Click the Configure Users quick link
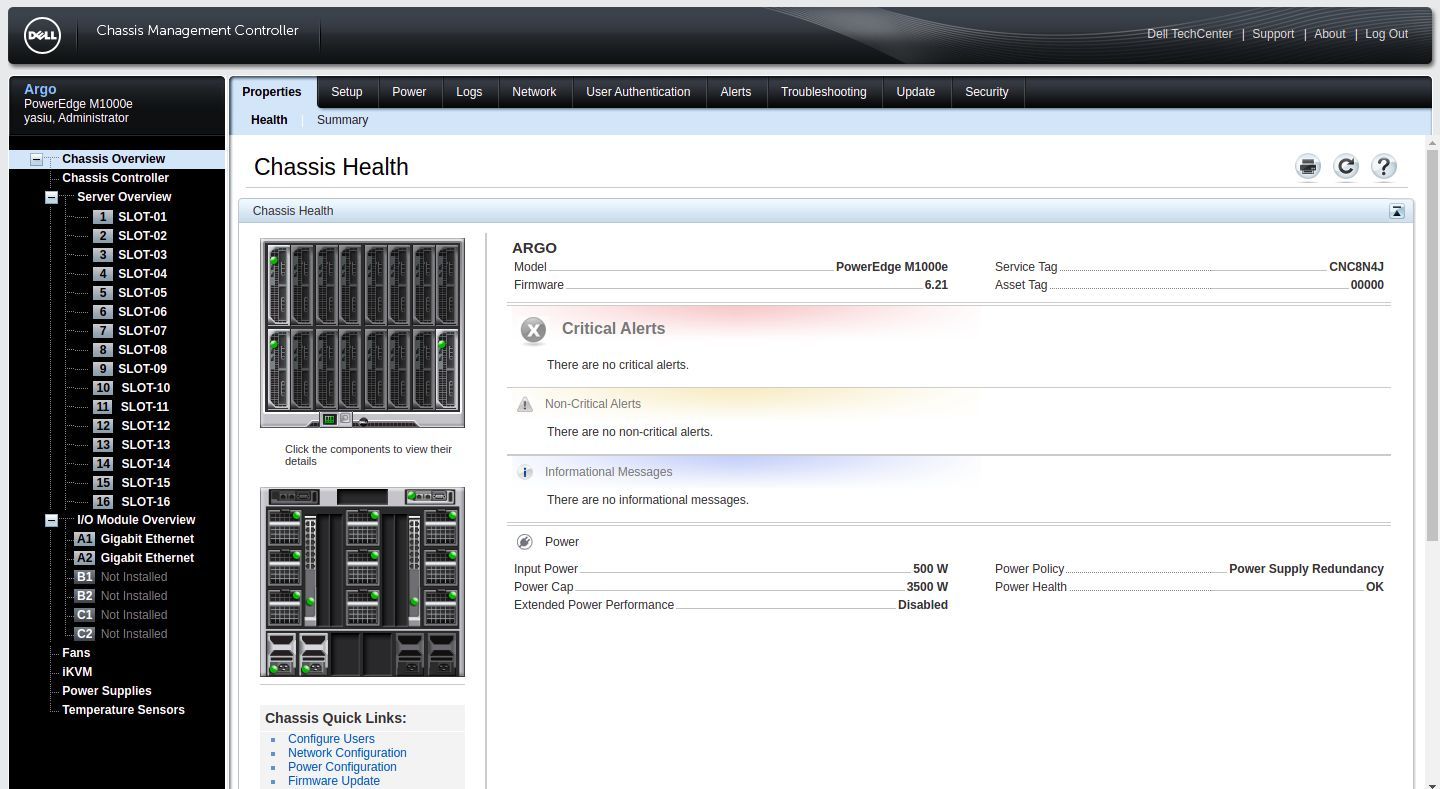 pos(331,739)
